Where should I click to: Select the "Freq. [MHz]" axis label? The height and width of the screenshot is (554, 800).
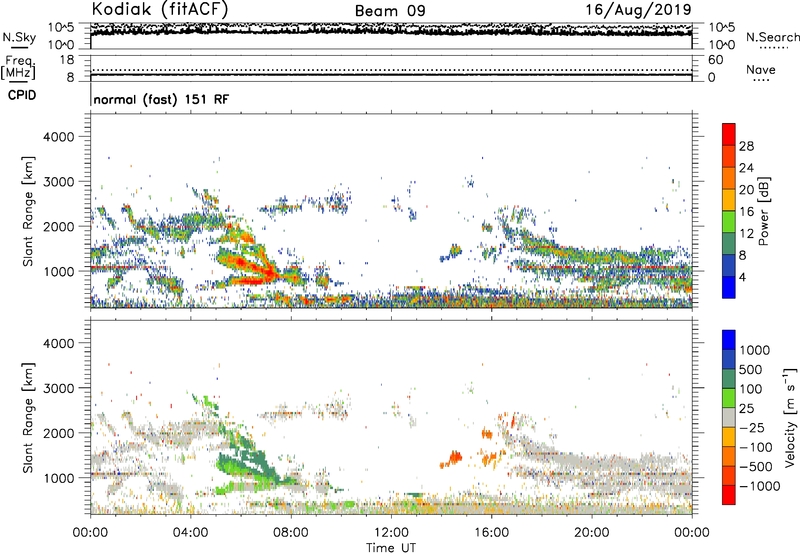pos(18,67)
